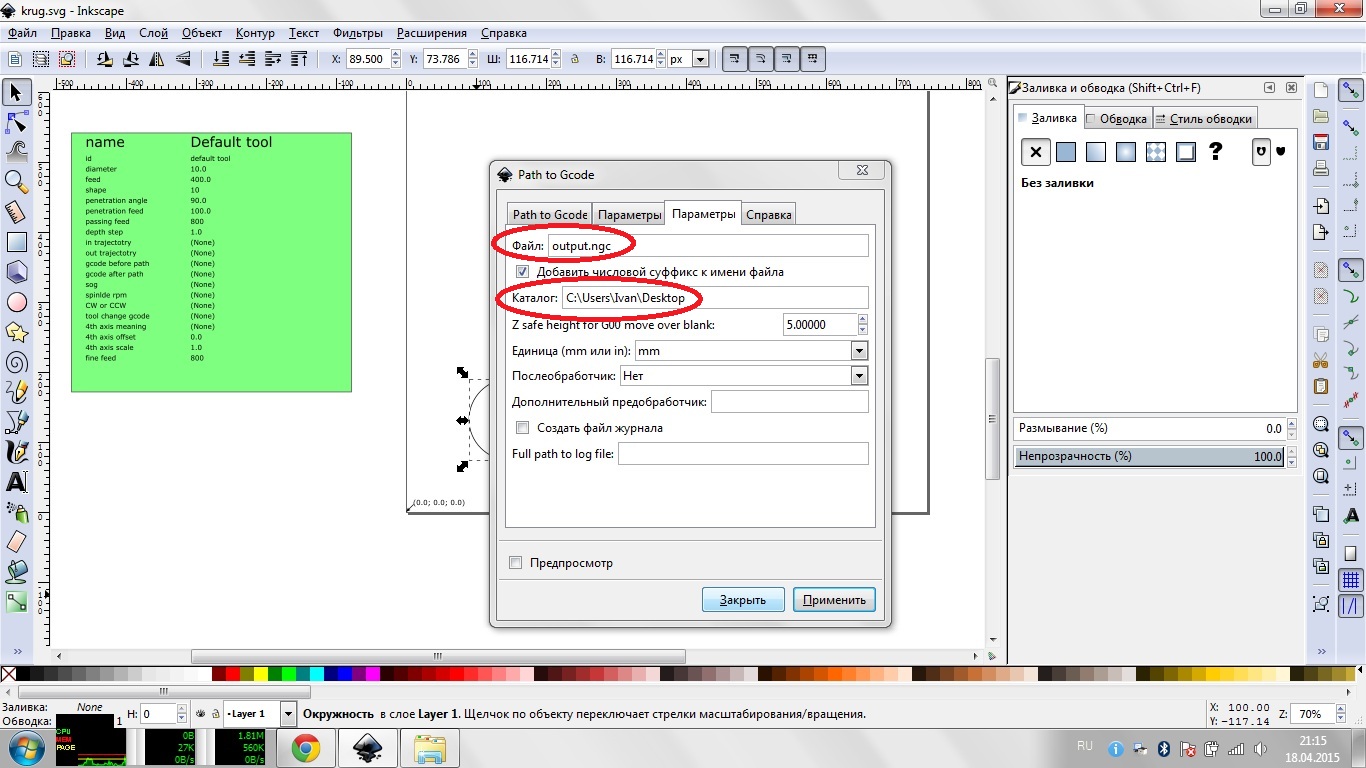Open the Расширения menu
The width and height of the screenshot is (1366, 768).
point(431,33)
